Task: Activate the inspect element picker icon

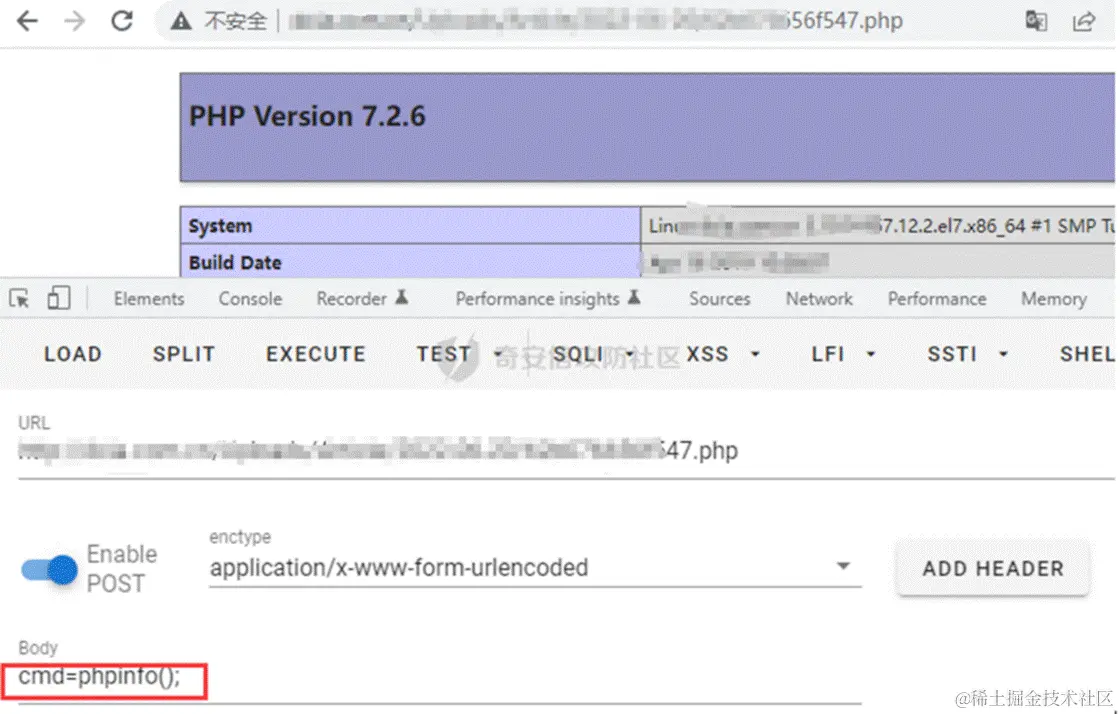Action: click(x=19, y=298)
